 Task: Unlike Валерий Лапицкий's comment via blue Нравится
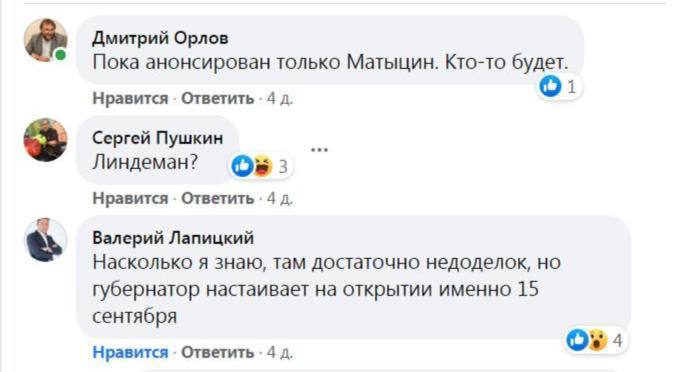coord(130,352)
